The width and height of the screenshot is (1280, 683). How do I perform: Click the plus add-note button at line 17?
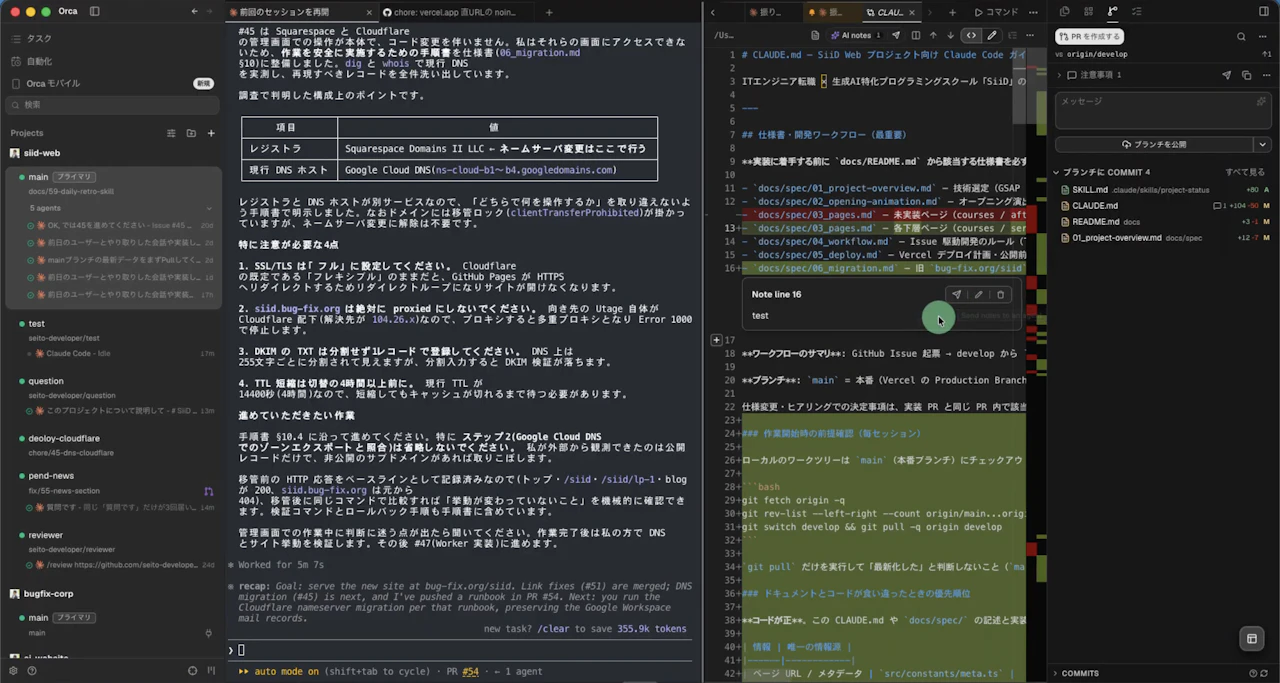(716, 340)
